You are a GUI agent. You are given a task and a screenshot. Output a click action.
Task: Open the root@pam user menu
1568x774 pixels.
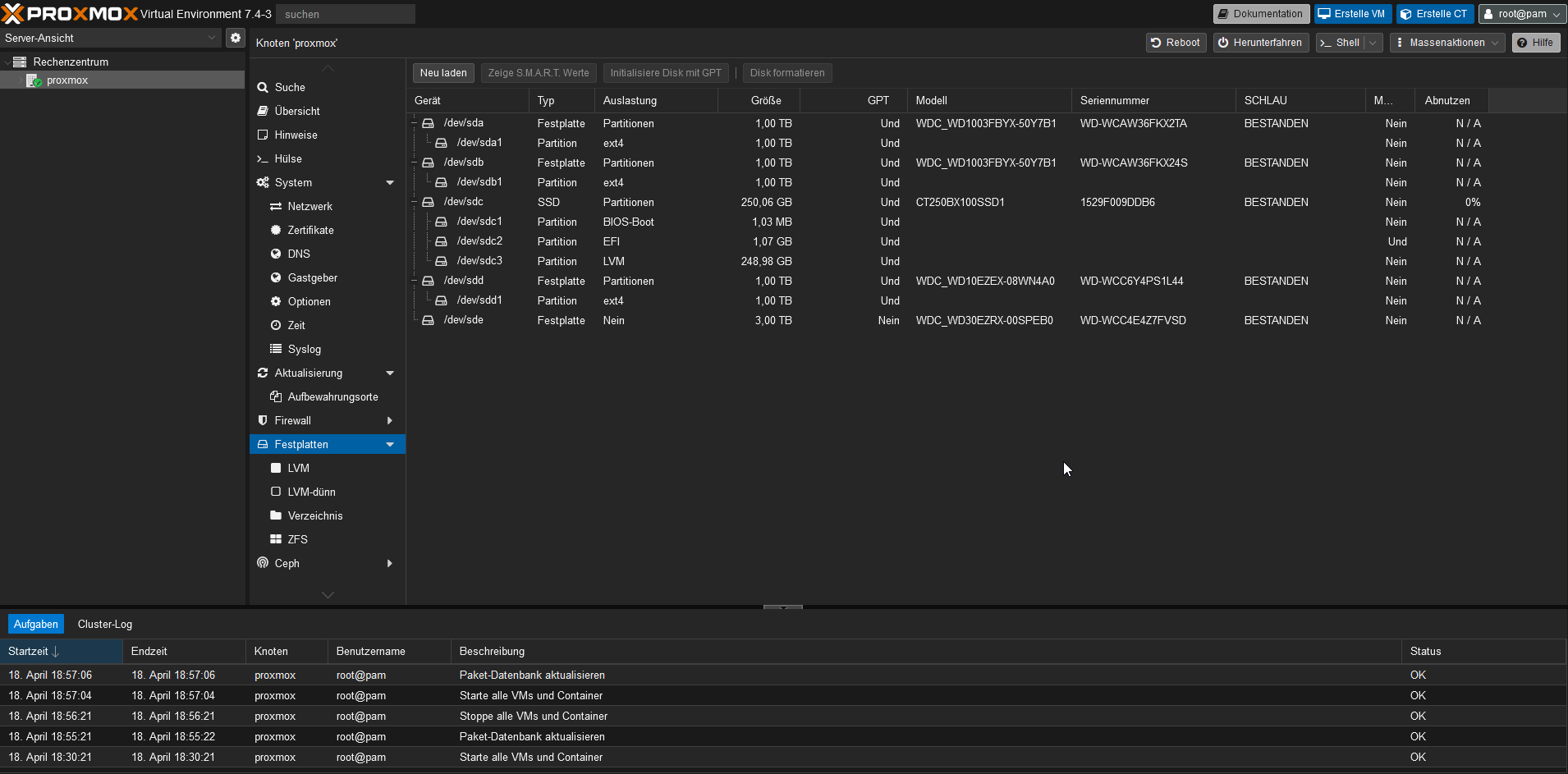[1521, 14]
